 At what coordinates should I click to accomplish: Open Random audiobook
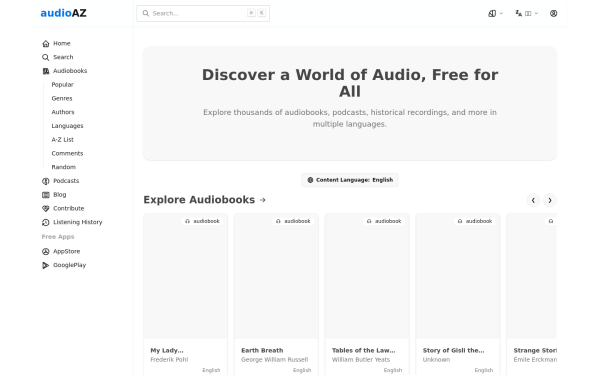64,168
